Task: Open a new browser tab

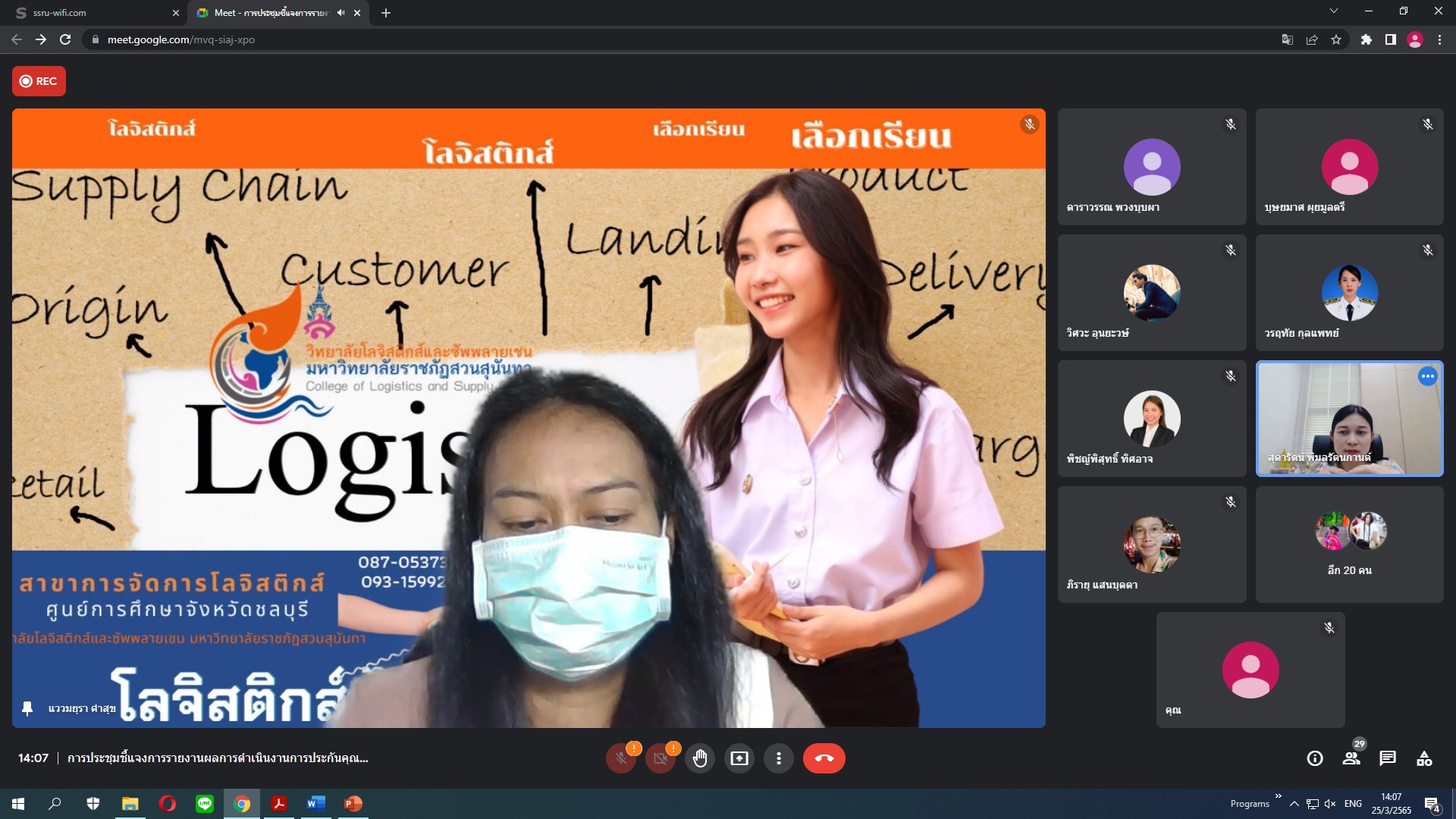Action: click(x=386, y=13)
